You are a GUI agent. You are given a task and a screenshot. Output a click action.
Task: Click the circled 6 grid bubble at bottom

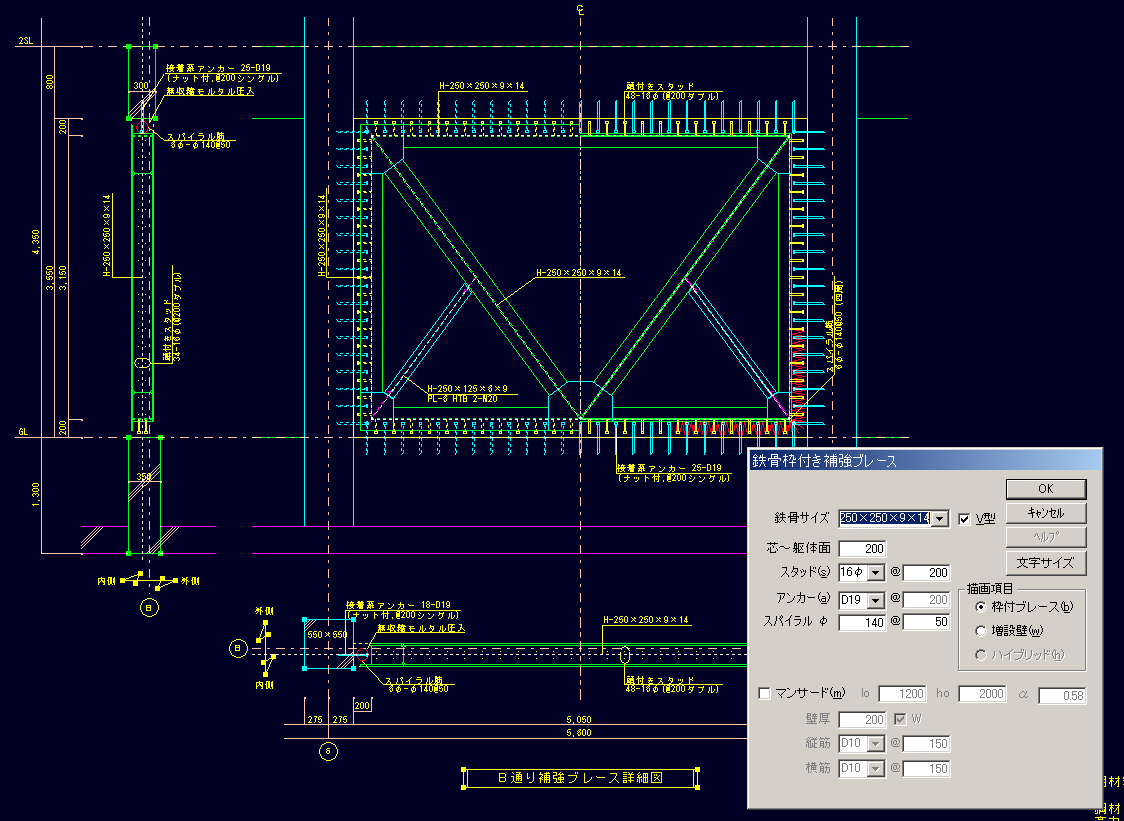(x=326, y=750)
